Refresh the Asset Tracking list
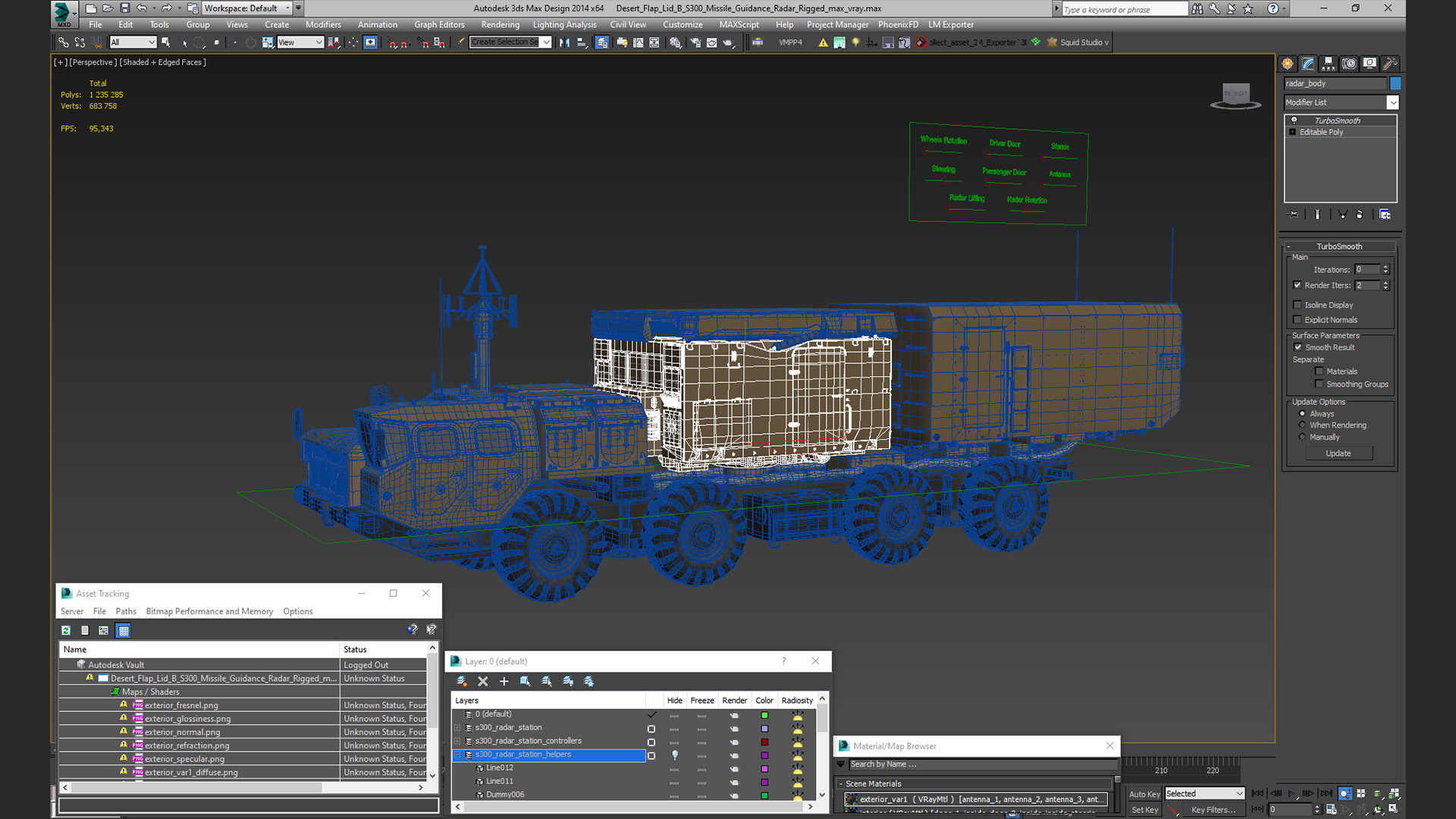 66,630
